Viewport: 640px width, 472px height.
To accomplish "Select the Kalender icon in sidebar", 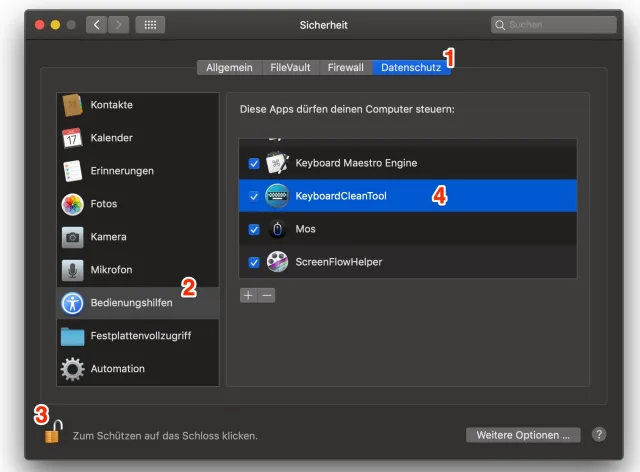I will pos(73,138).
